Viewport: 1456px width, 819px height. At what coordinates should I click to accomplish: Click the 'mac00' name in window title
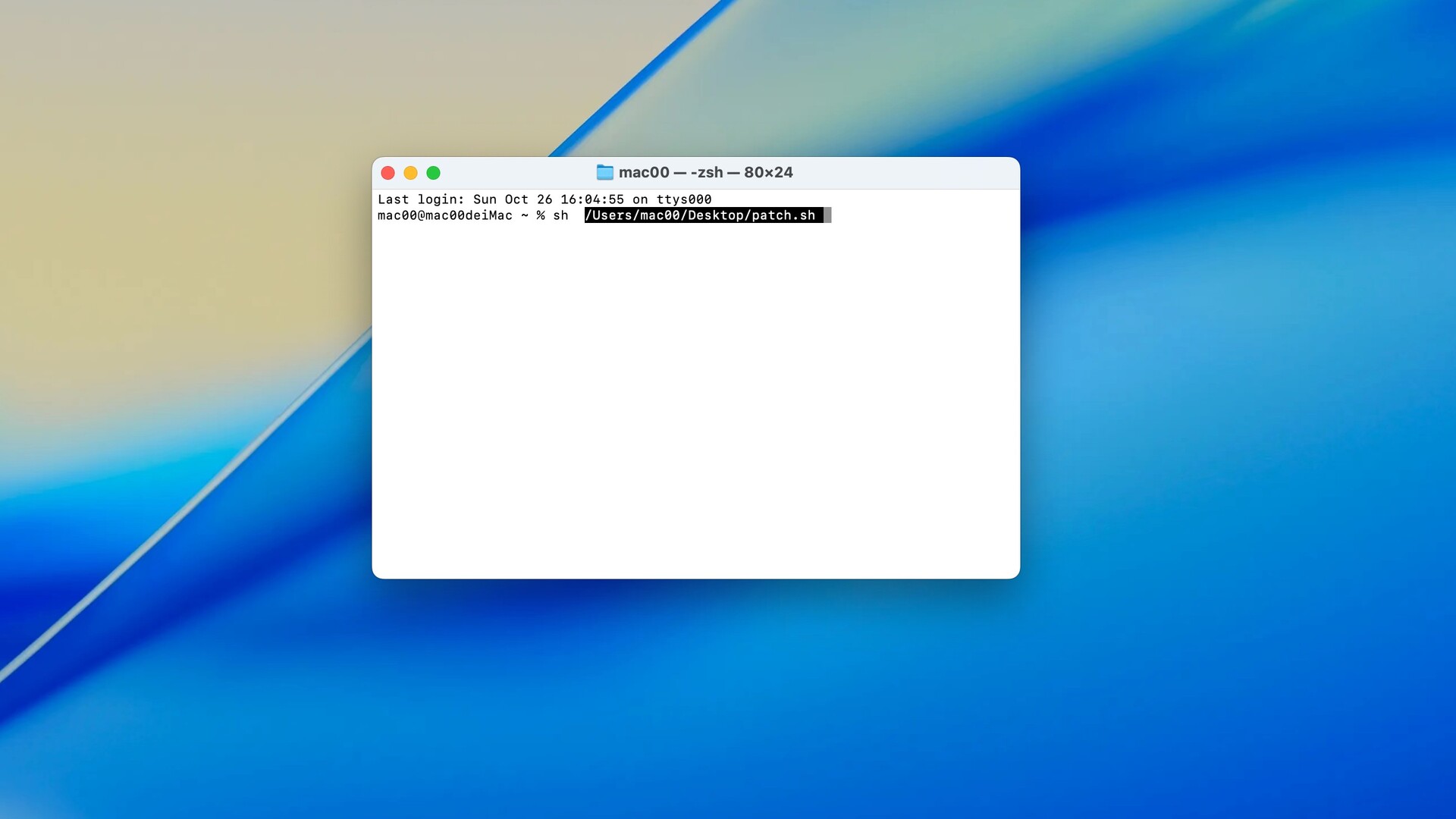[644, 172]
